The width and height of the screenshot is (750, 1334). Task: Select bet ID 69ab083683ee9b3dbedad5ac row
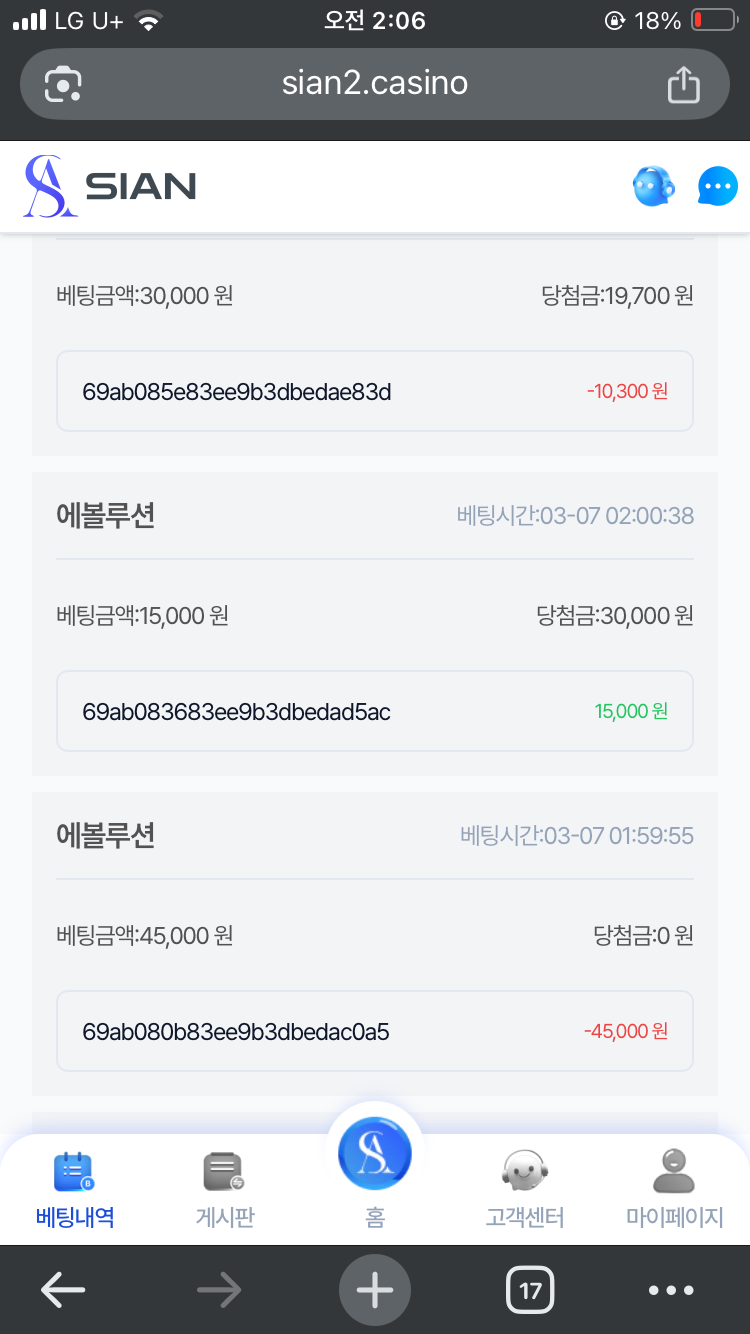point(375,711)
